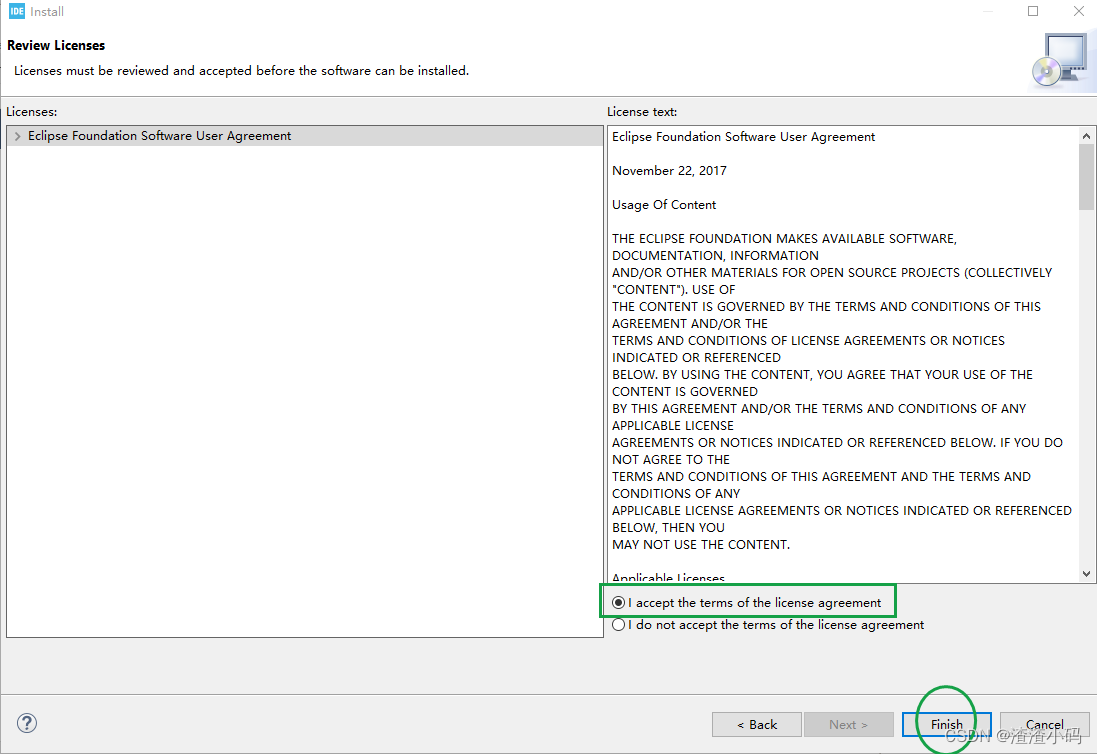Click the help question mark icon
Screen dimensions: 1097x754
(x=27, y=723)
